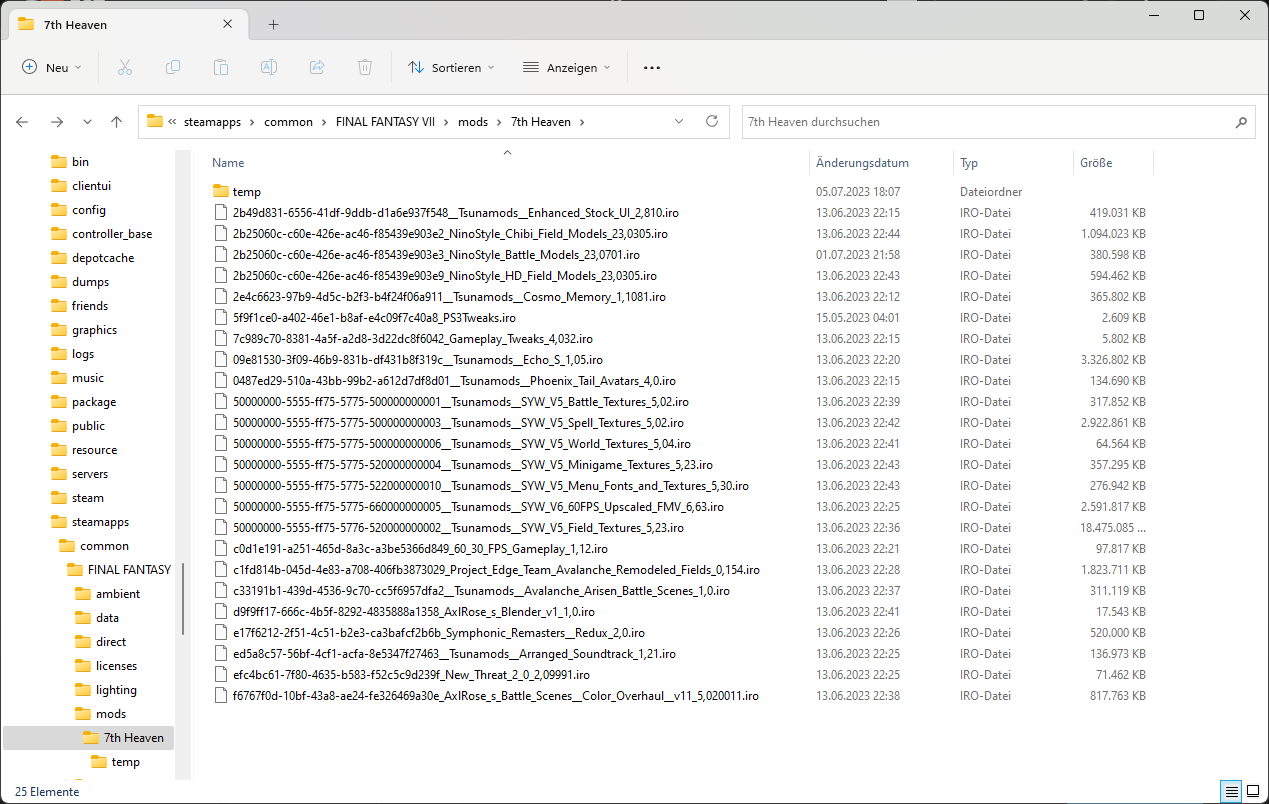Image resolution: width=1269 pixels, height=804 pixels.
Task: Select Symphonic_Remasters_Redux iro file
Action: coord(438,632)
